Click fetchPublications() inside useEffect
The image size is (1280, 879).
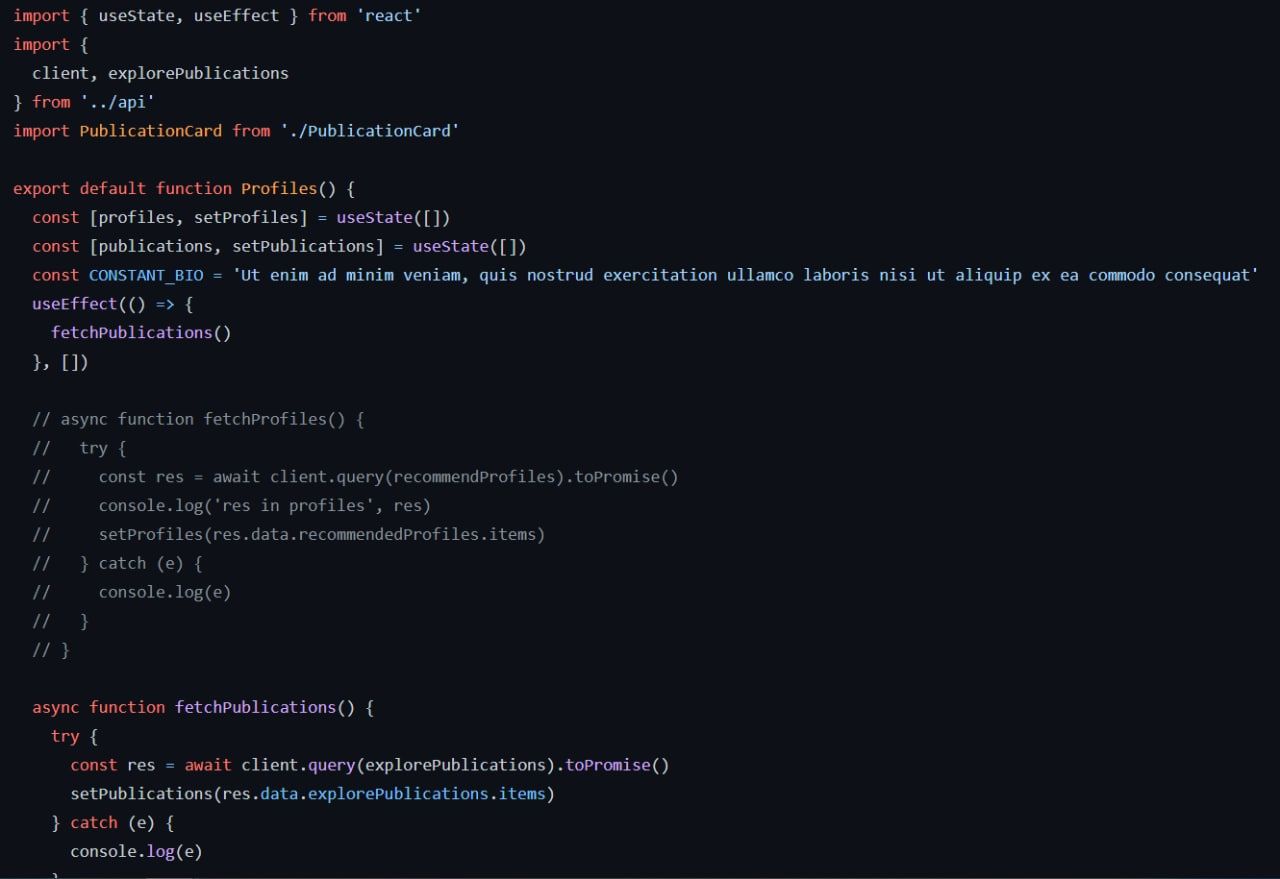coord(141,332)
